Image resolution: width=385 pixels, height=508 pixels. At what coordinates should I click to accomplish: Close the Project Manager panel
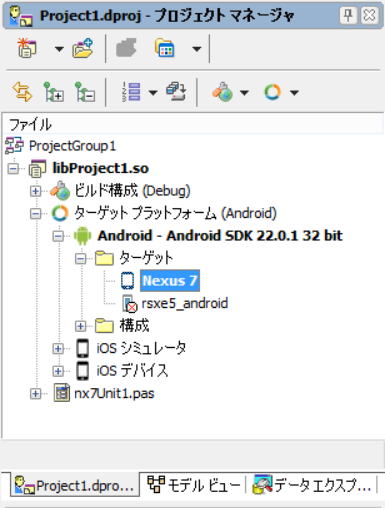pos(370,15)
